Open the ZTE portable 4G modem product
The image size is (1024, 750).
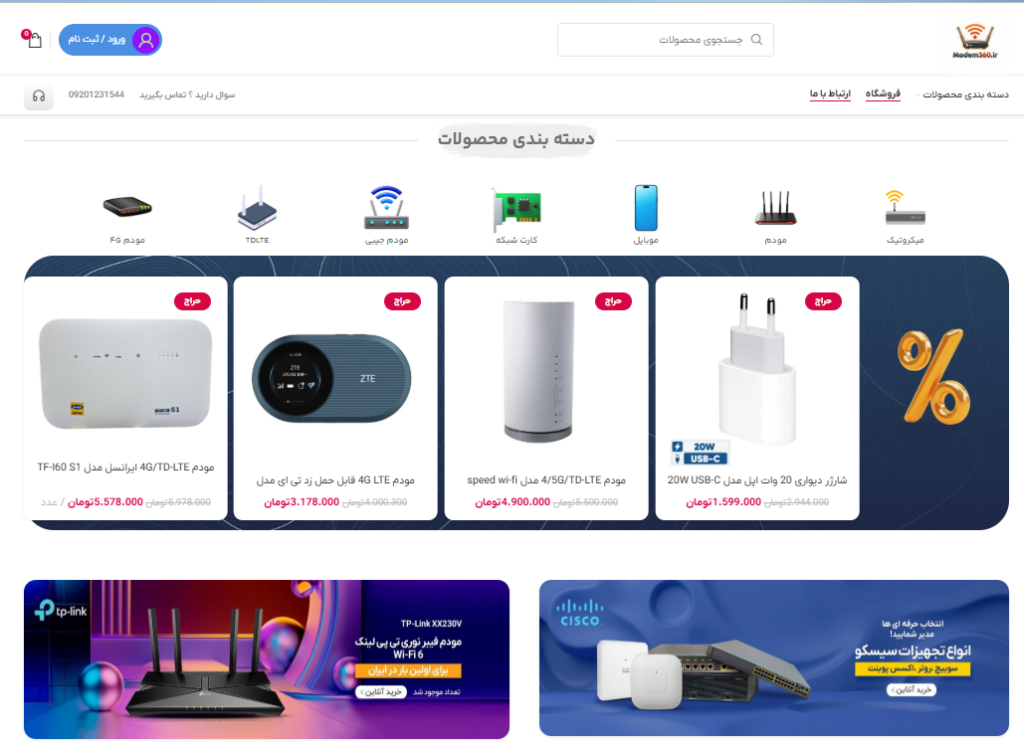(335, 398)
